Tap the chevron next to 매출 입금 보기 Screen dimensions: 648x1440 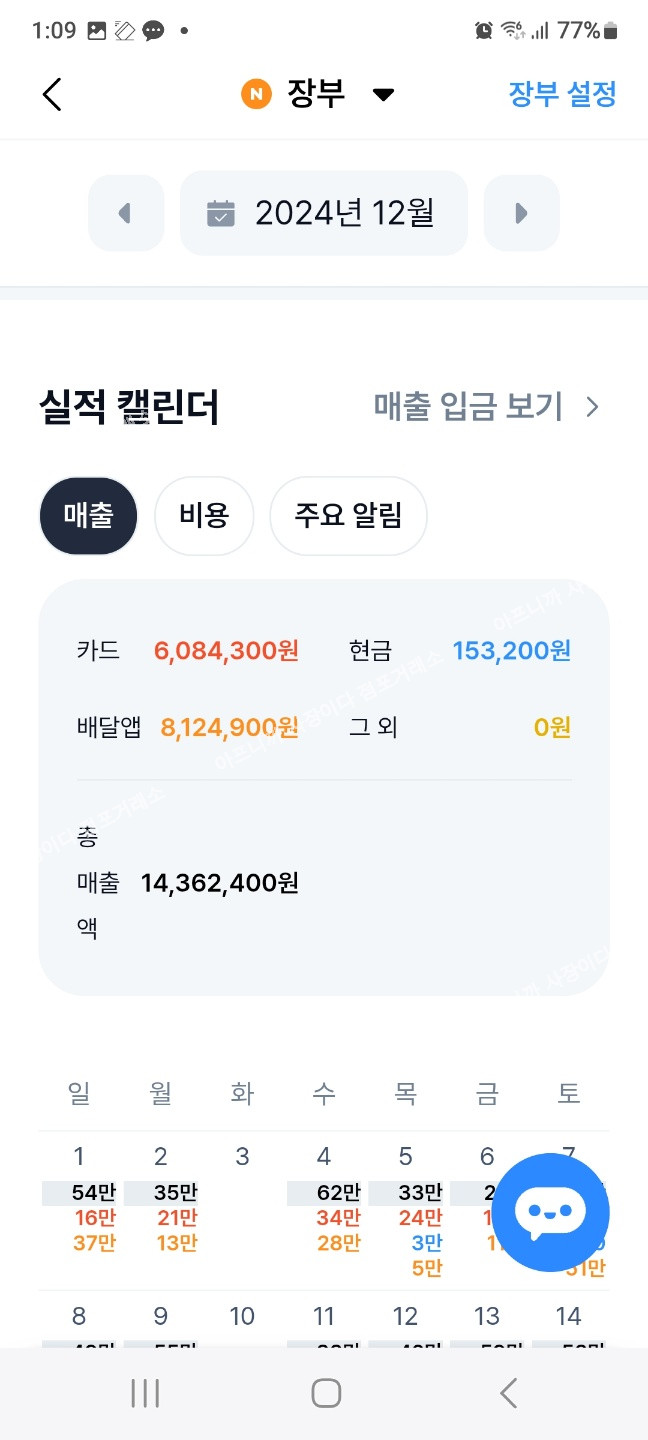point(592,407)
